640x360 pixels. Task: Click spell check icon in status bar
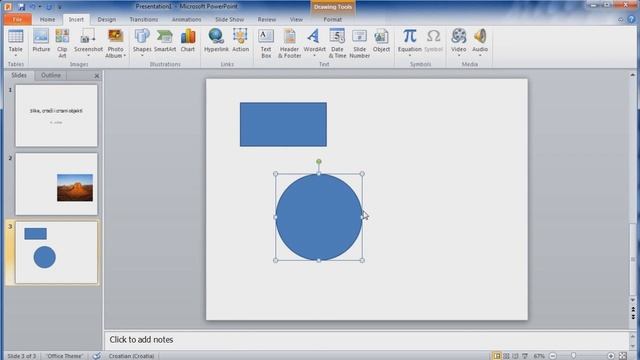point(96,356)
